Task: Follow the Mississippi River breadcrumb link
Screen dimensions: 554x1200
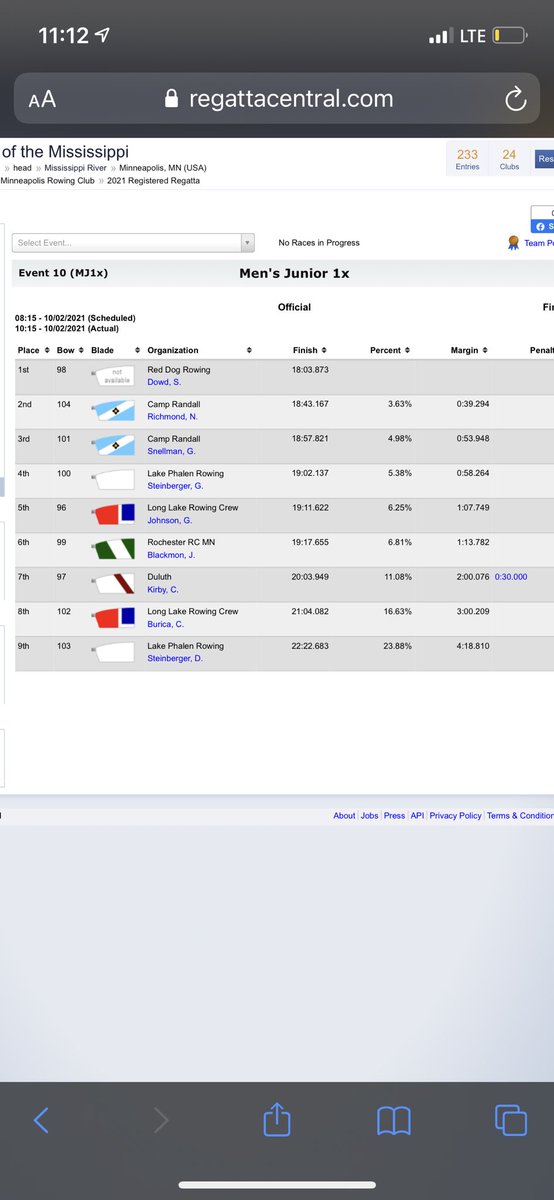Action: pyautogui.click(x=74, y=169)
